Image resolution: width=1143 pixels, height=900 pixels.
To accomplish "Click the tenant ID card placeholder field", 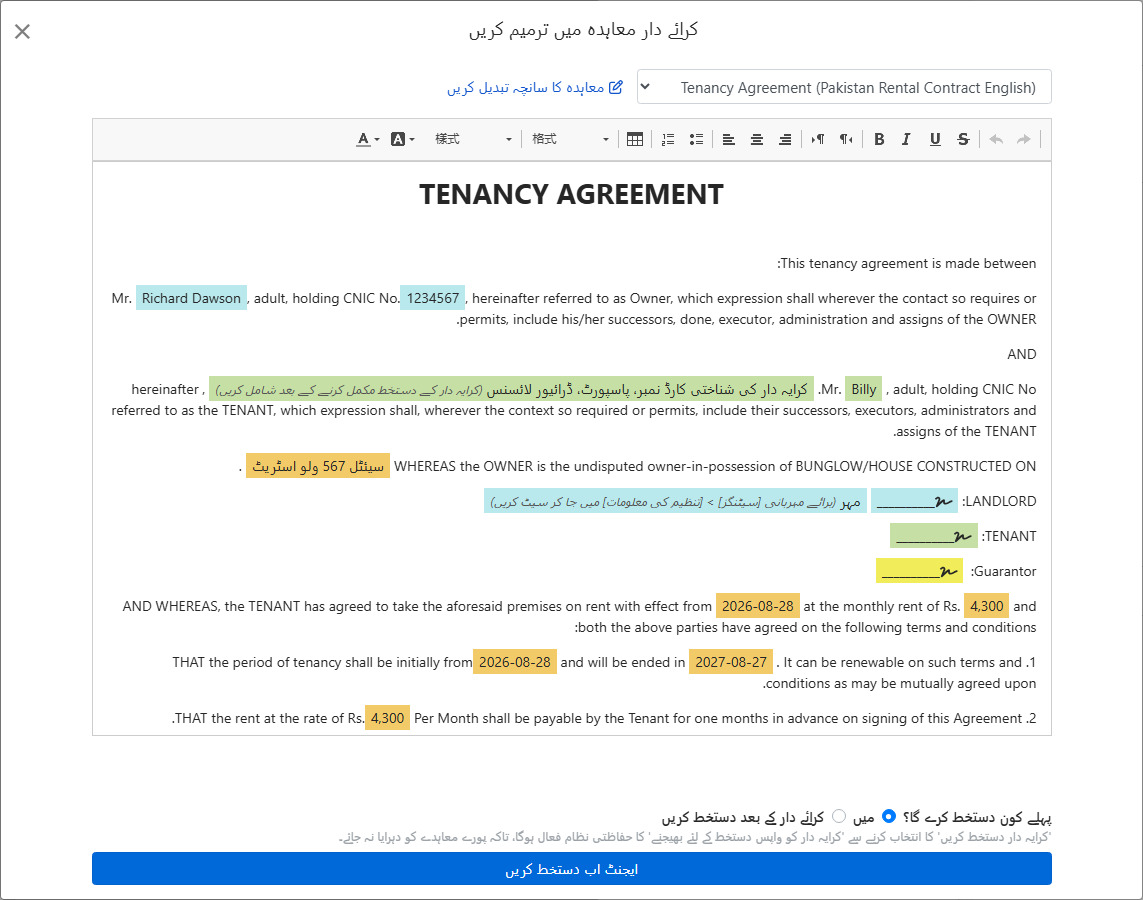I will coord(512,389).
